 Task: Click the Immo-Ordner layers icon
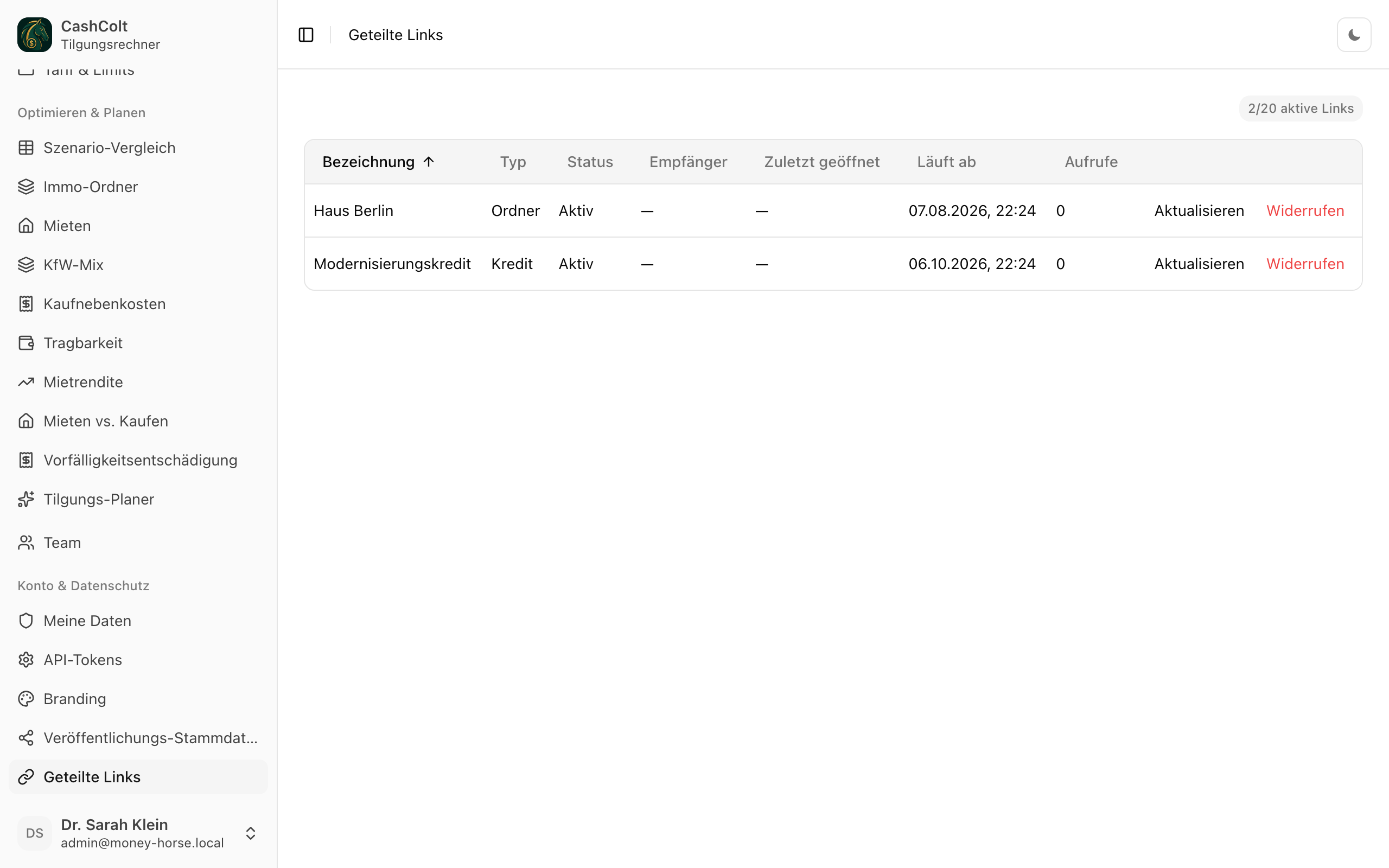(26, 187)
